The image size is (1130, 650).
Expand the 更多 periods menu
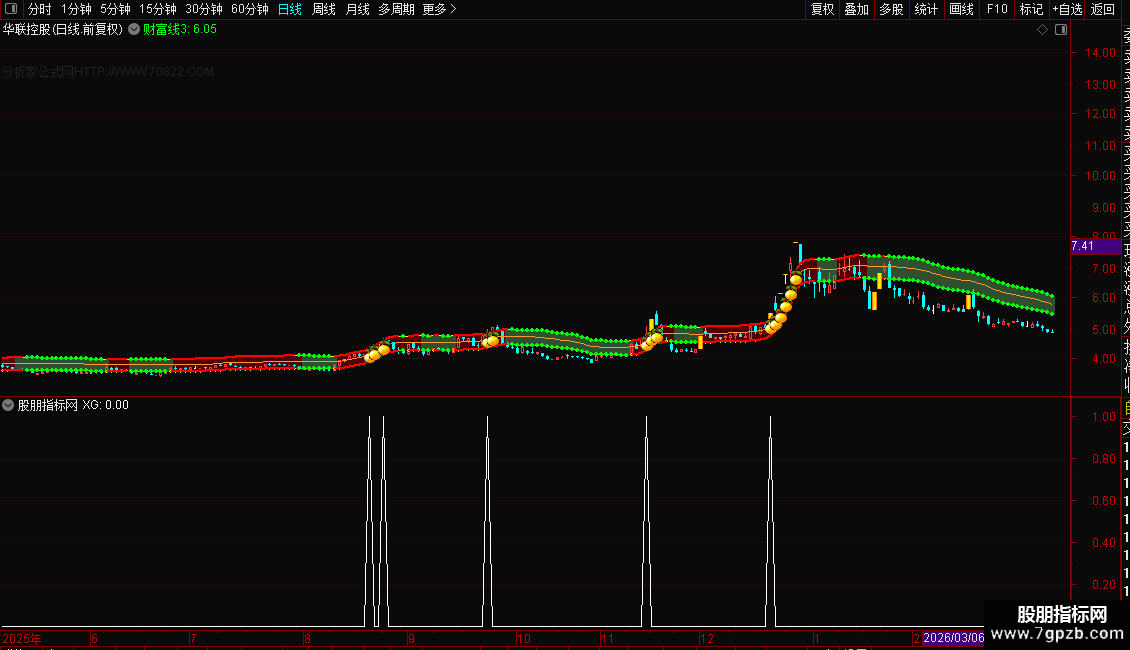pos(440,9)
